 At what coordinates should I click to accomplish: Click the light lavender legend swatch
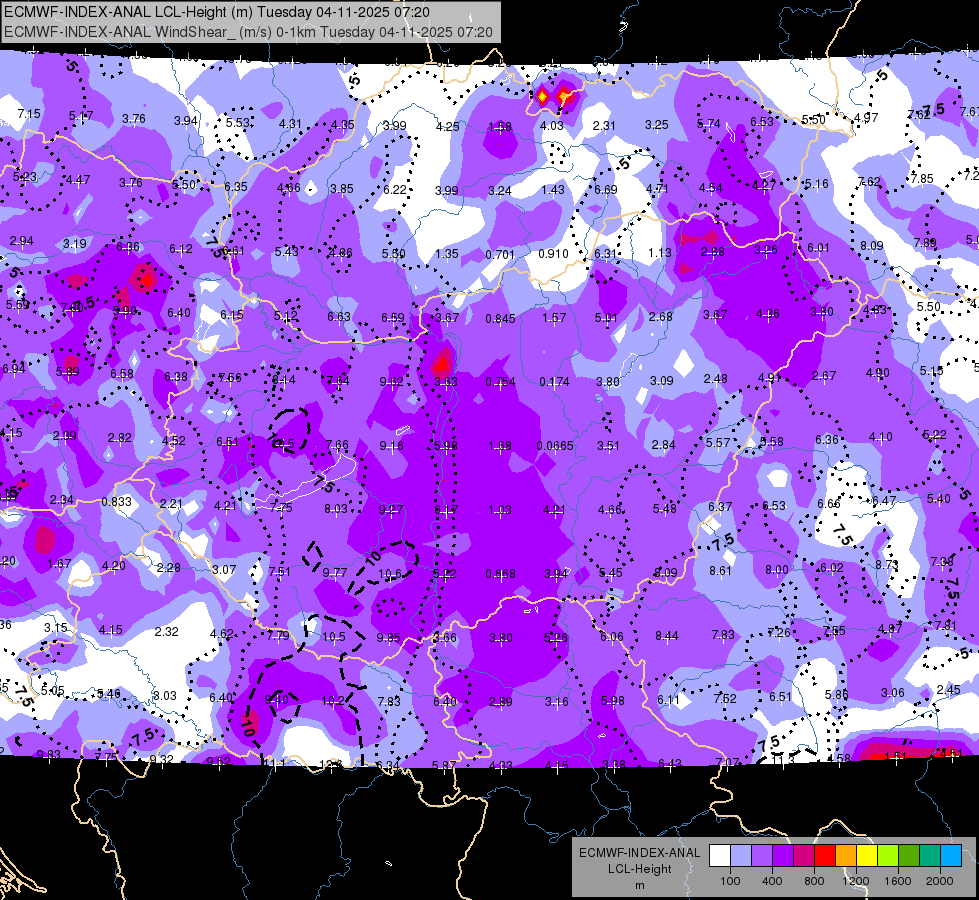coord(741,855)
